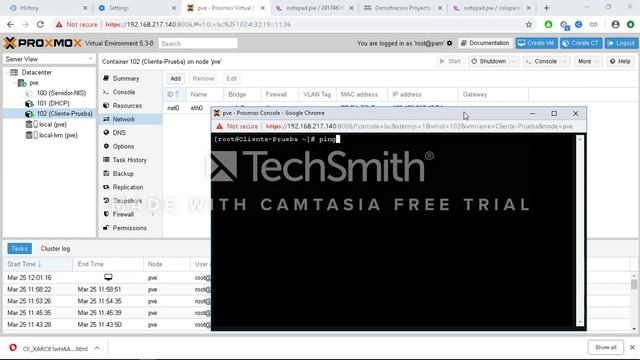Click the Proxmox logo

click(x=43, y=43)
